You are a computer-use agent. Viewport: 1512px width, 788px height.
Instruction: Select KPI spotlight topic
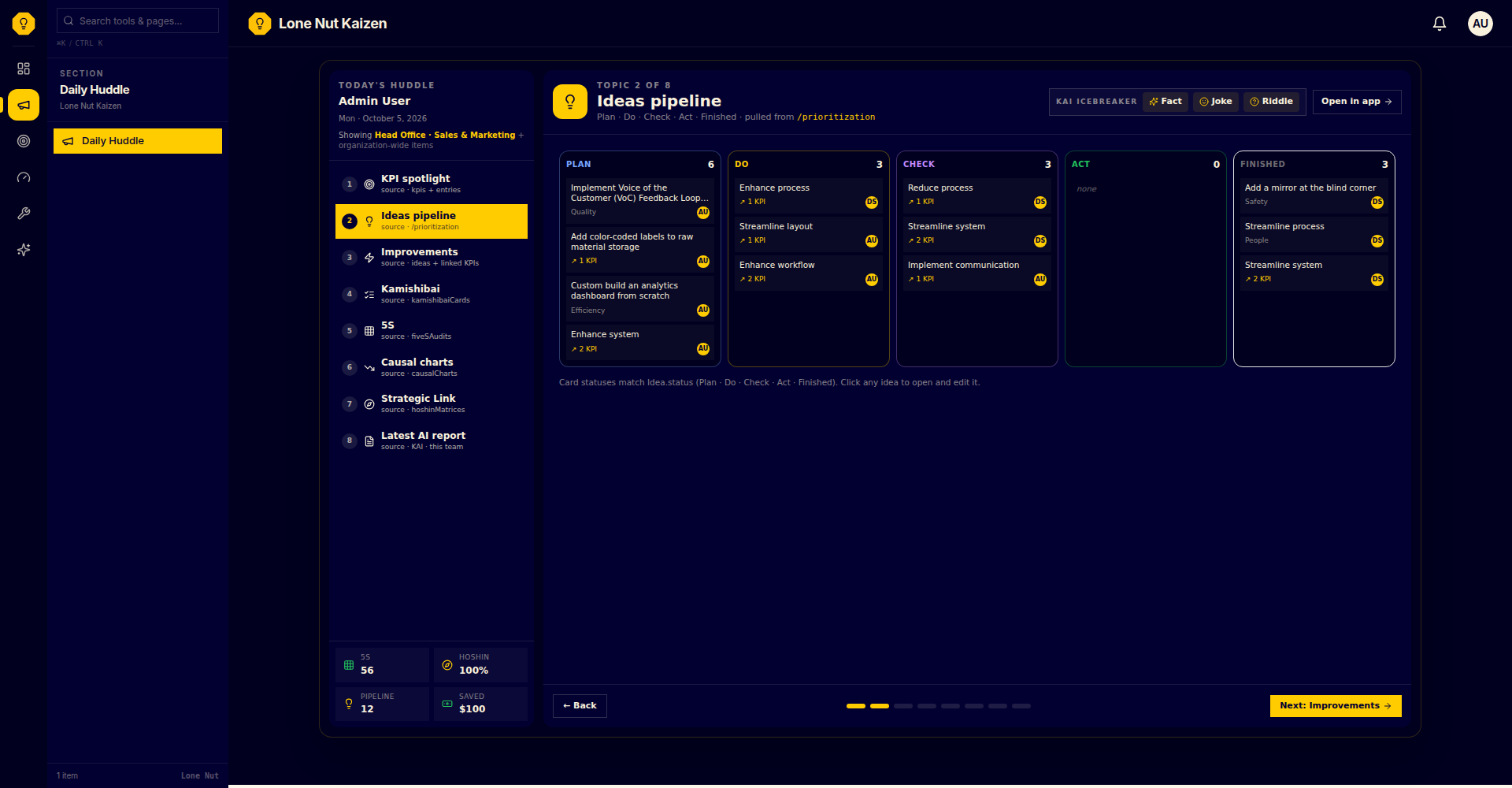[432, 184]
